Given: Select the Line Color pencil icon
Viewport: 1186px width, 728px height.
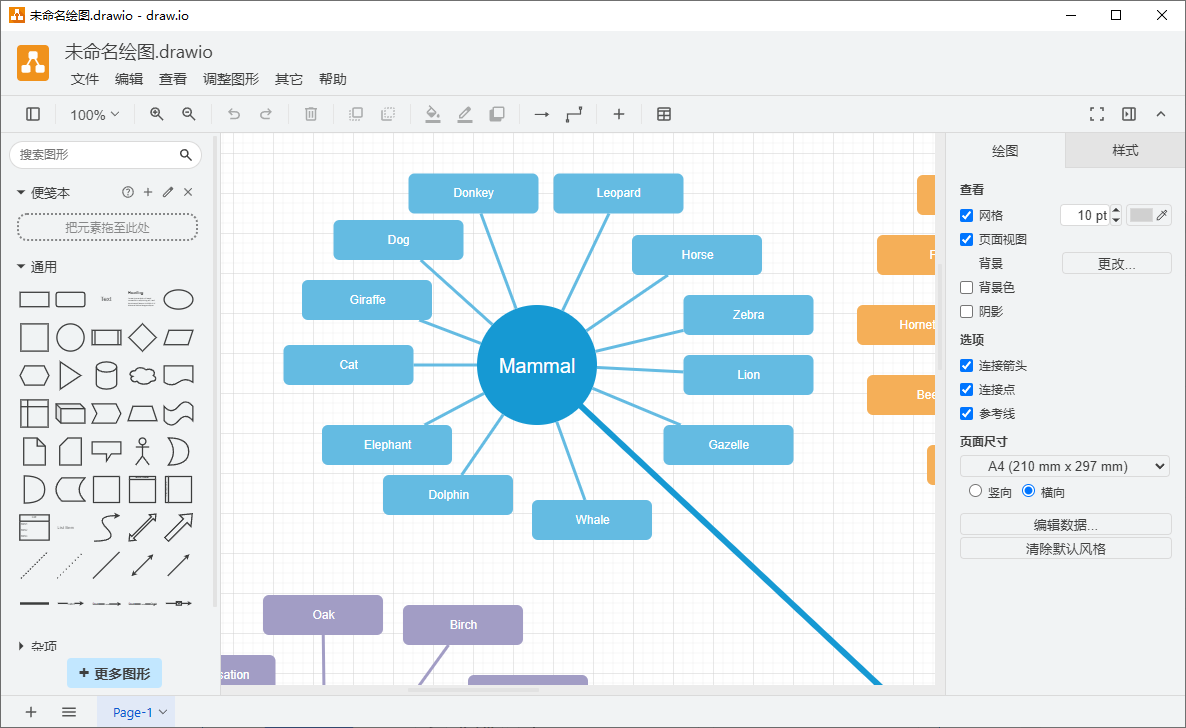Looking at the screenshot, I should tap(464, 114).
